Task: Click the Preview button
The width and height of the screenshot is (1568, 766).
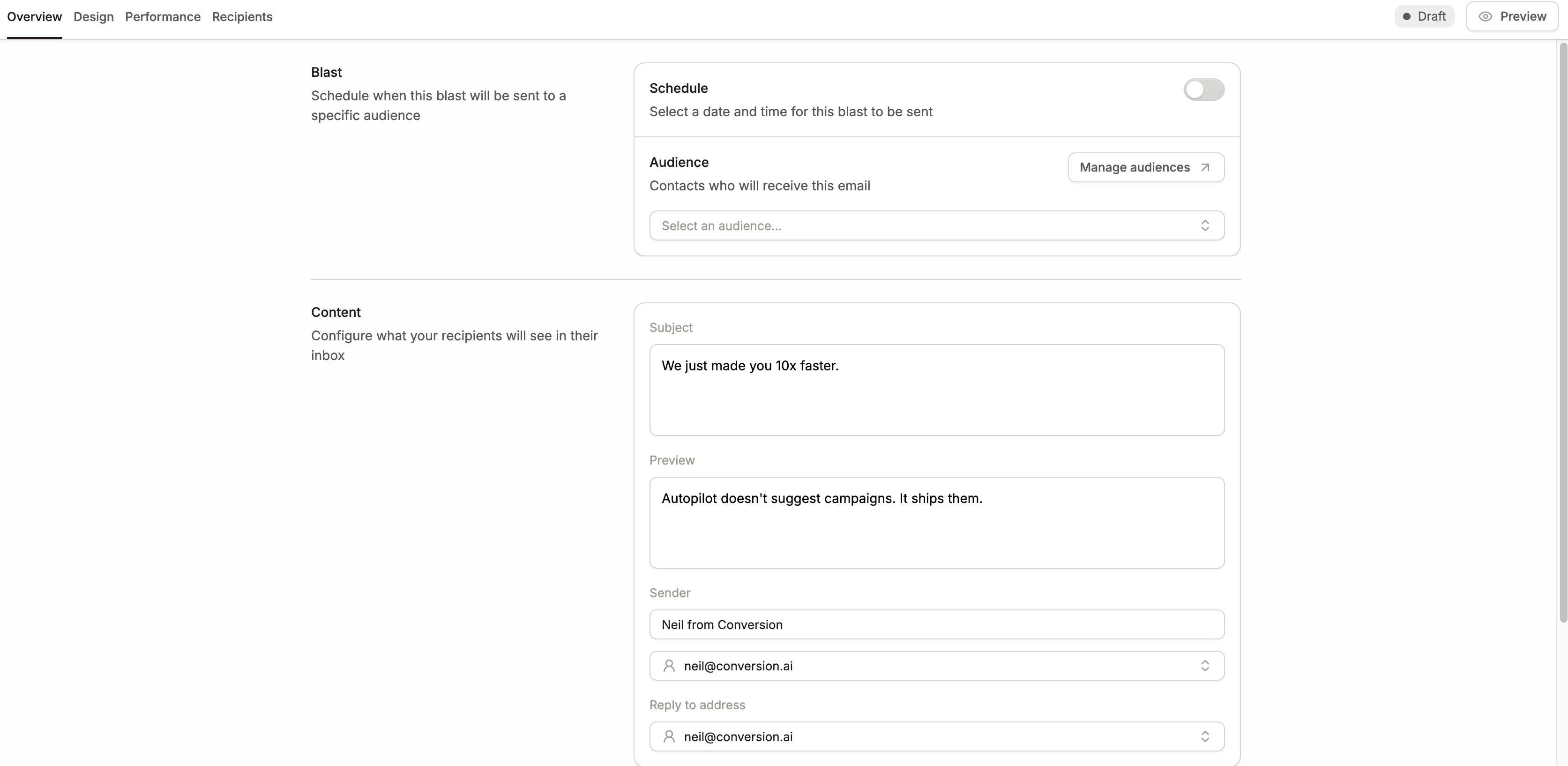Action: click(x=1512, y=16)
